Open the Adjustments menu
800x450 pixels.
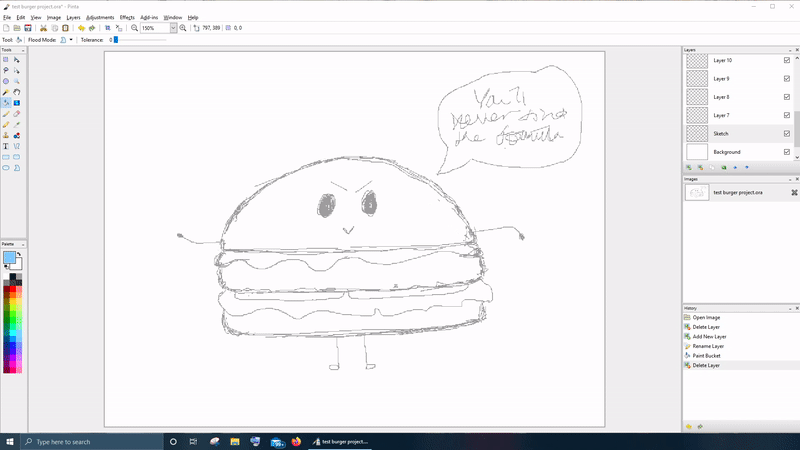coord(100,17)
